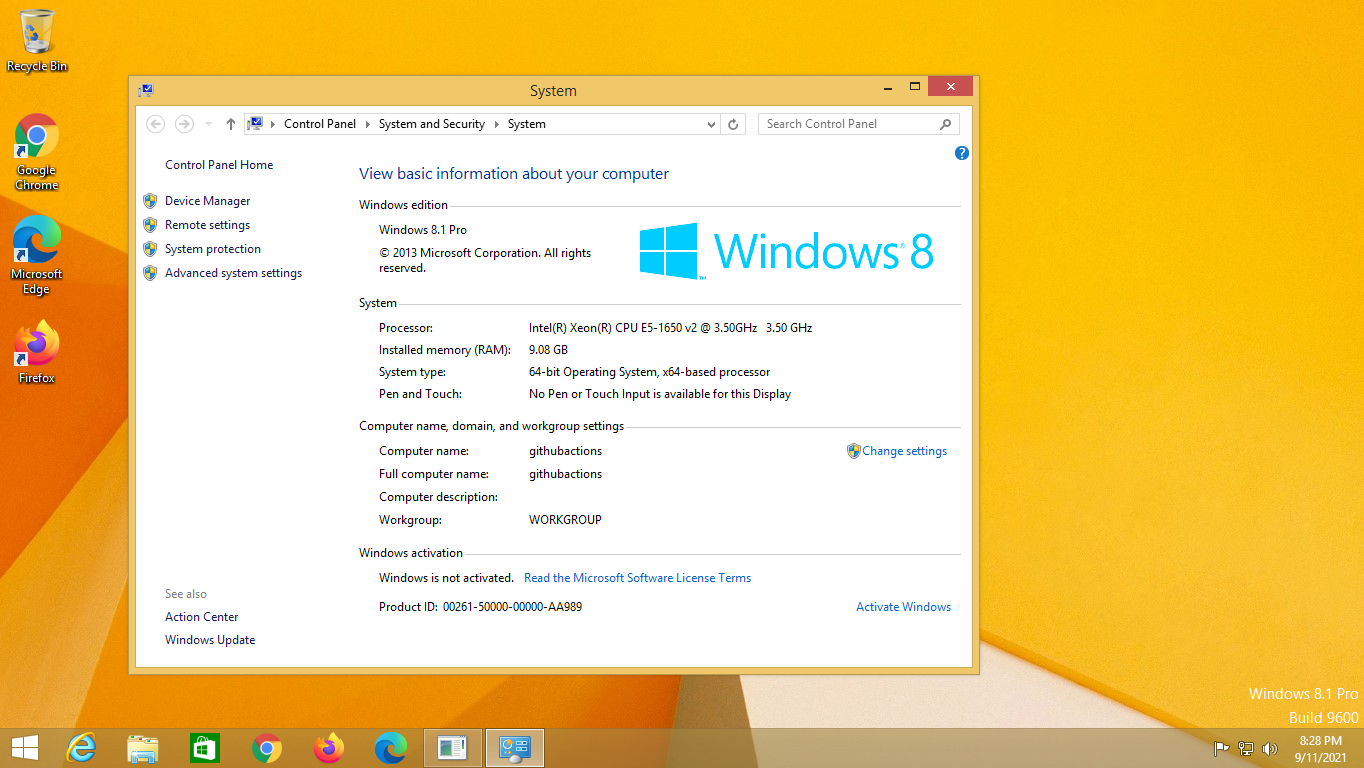Open Advanced system settings

233,273
